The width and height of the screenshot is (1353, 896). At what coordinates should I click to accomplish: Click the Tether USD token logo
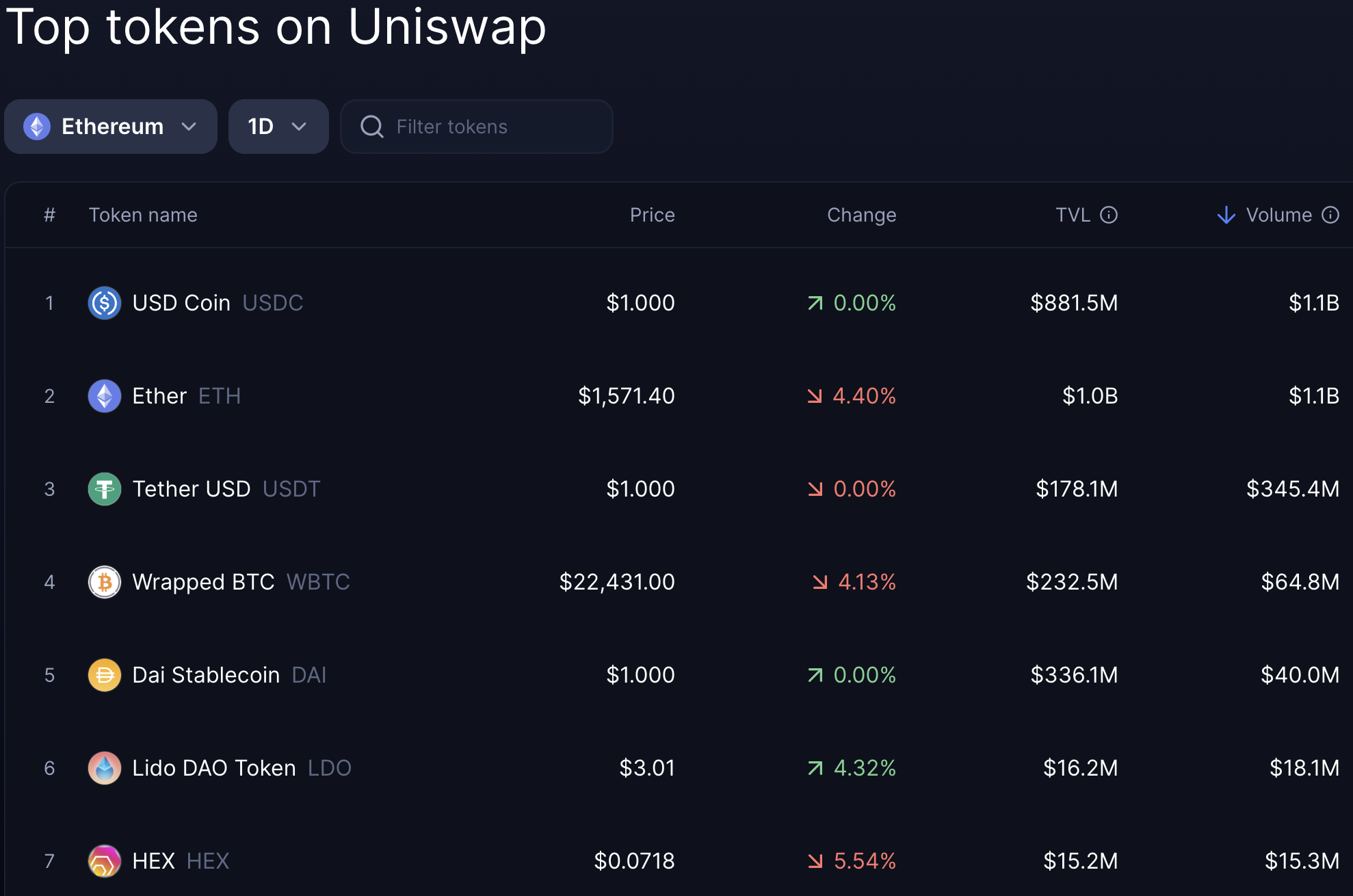pyautogui.click(x=104, y=489)
